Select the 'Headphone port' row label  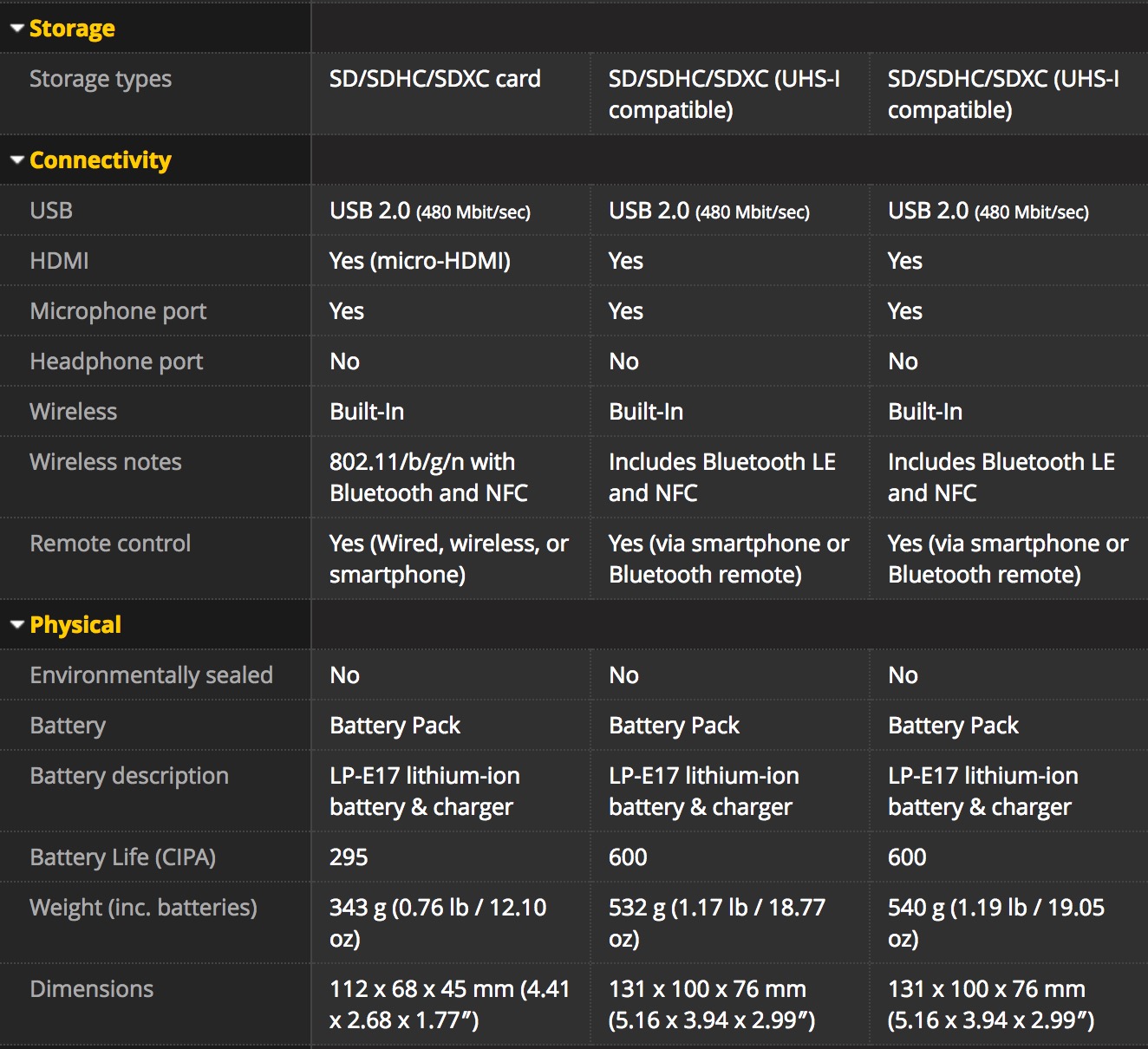tap(116, 362)
